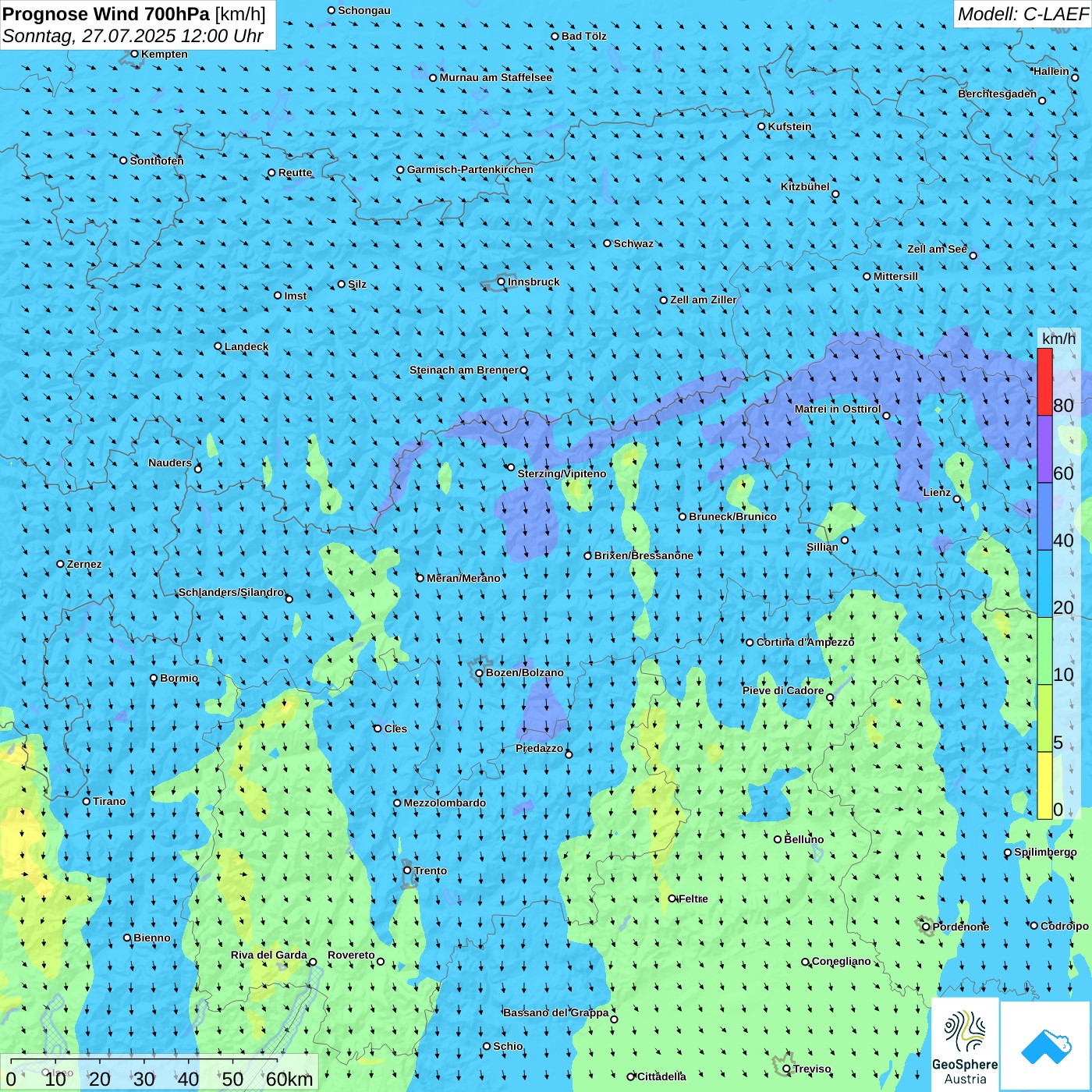Select the Innsbruck city marker
Screen dimensions: 1092x1092
tap(502, 282)
